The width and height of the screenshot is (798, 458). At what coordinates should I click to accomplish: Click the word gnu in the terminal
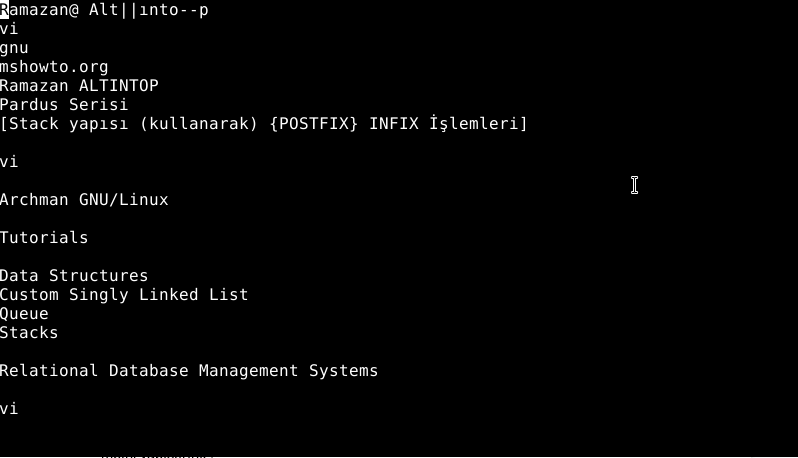[x=14, y=48]
